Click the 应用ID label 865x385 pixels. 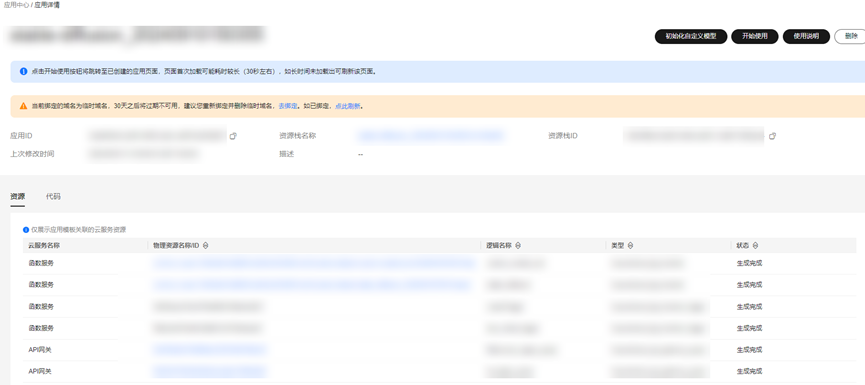click(22, 136)
